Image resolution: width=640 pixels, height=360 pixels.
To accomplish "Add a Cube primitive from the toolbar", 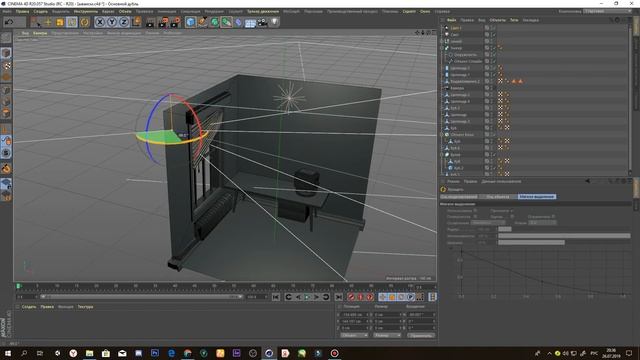I will click(190, 22).
